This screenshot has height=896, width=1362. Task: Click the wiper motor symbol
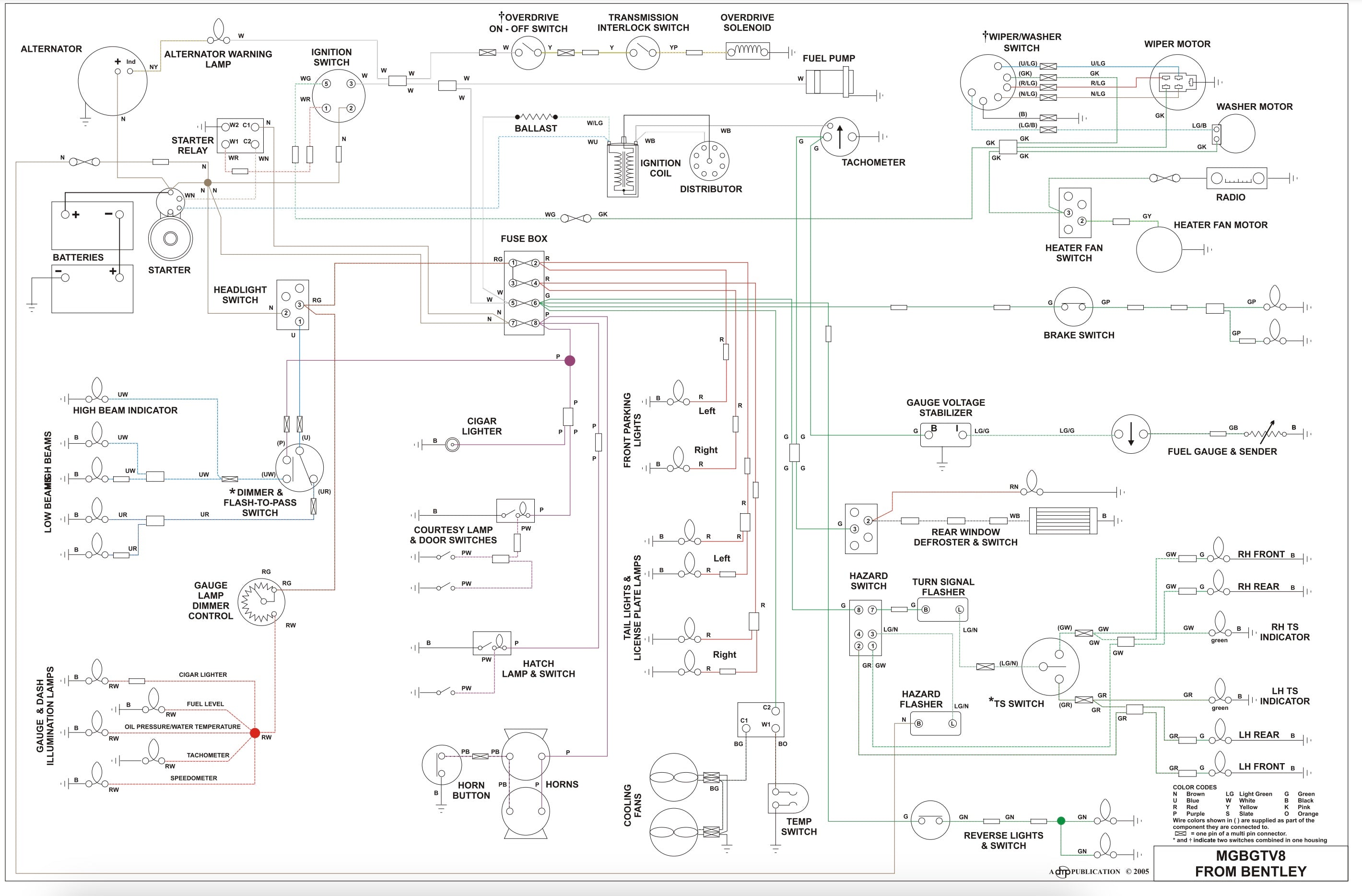pos(1177,83)
